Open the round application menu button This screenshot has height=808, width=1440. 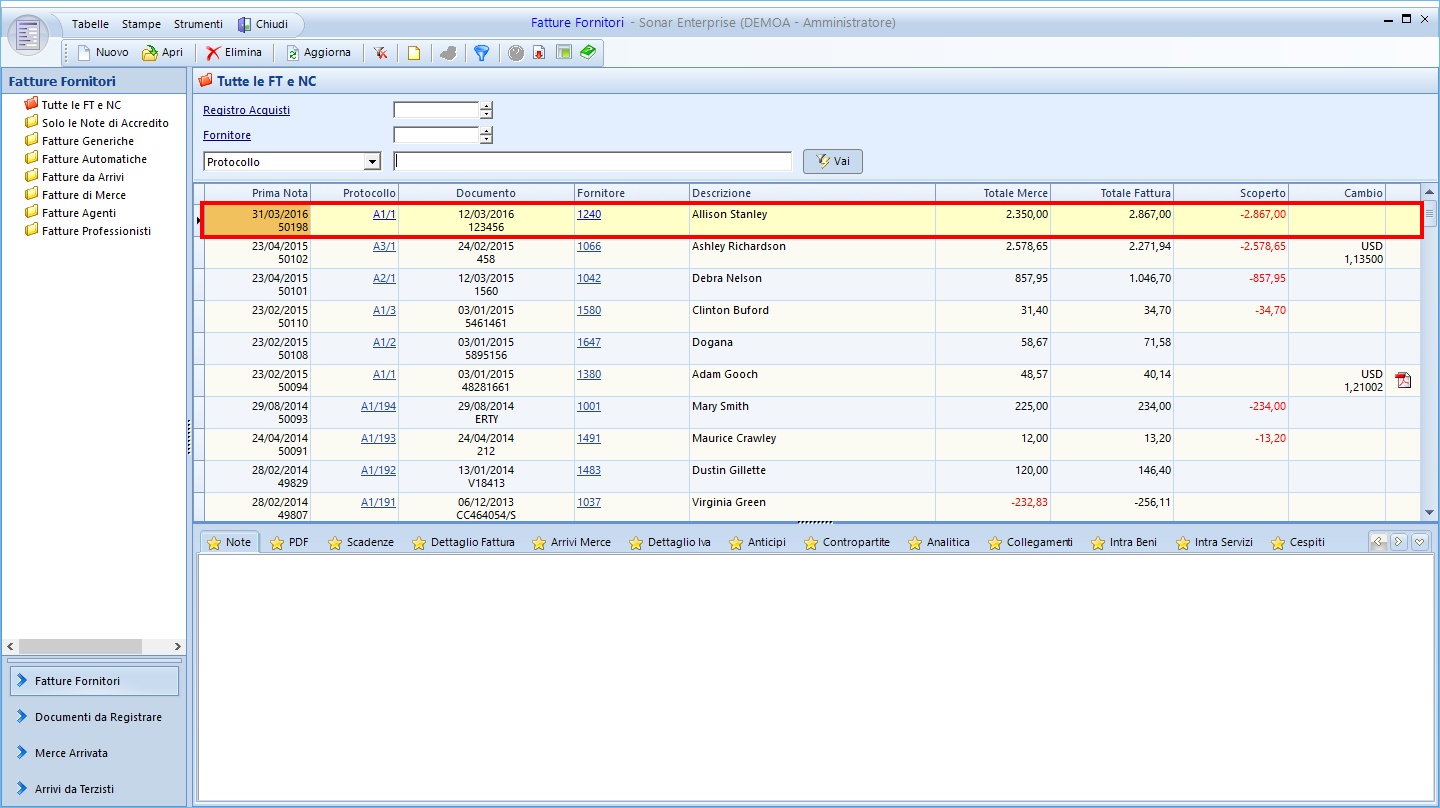(x=28, y=35)
